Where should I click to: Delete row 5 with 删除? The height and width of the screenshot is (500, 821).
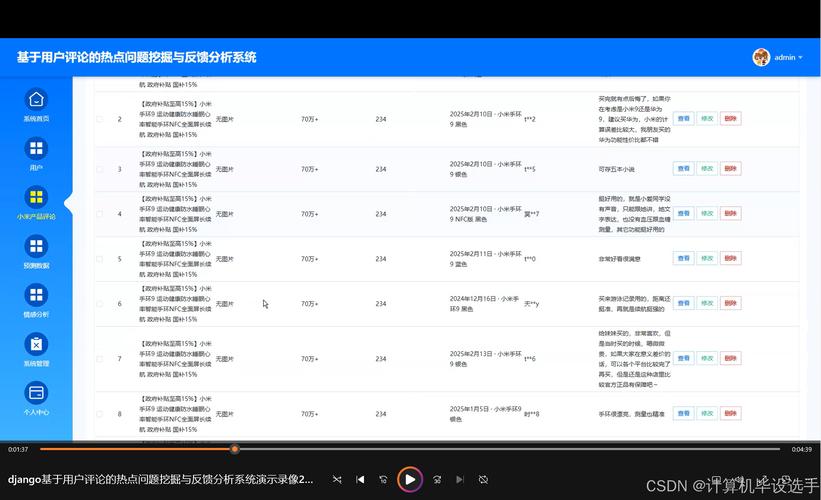730,258
